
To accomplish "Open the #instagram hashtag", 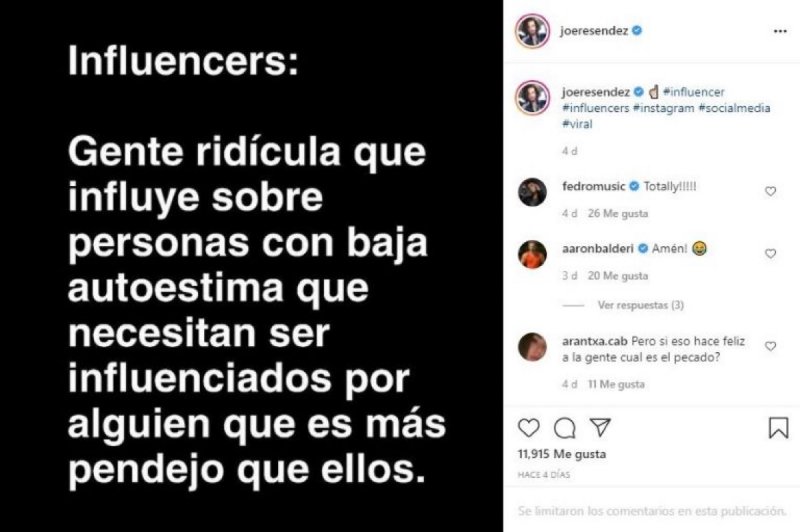I will [664, 108].
